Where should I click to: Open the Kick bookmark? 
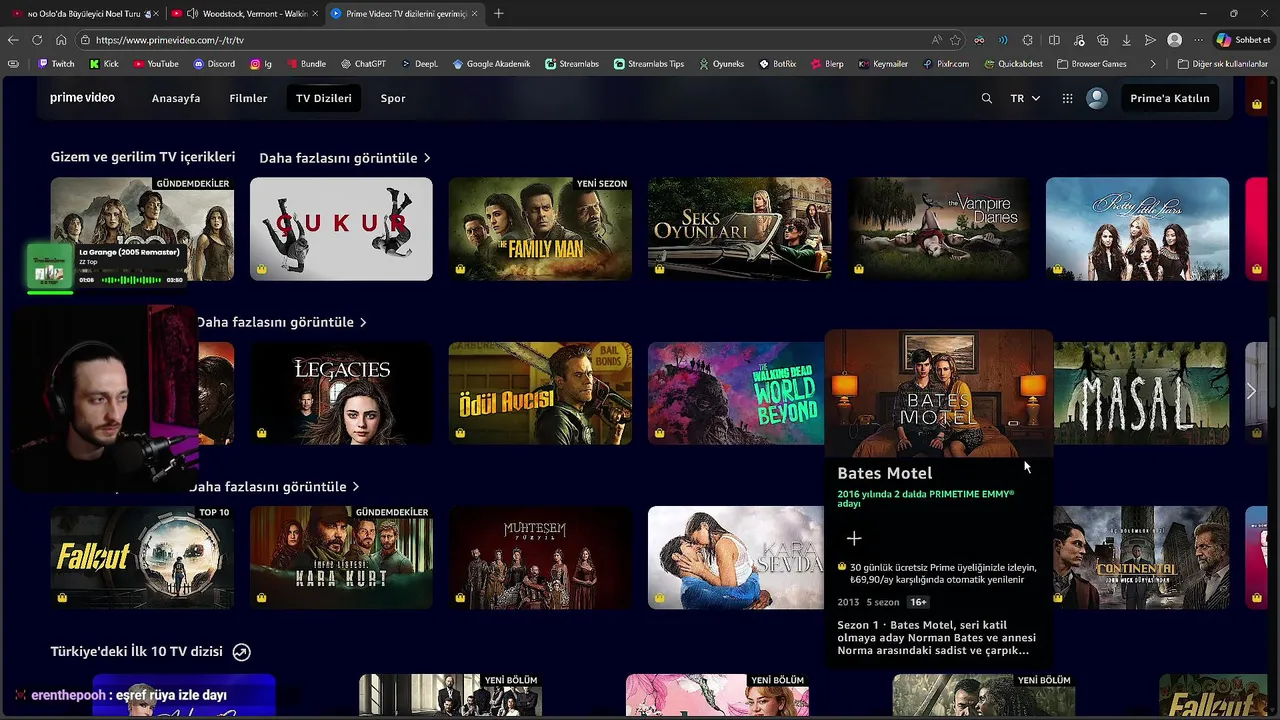(104, 64)
